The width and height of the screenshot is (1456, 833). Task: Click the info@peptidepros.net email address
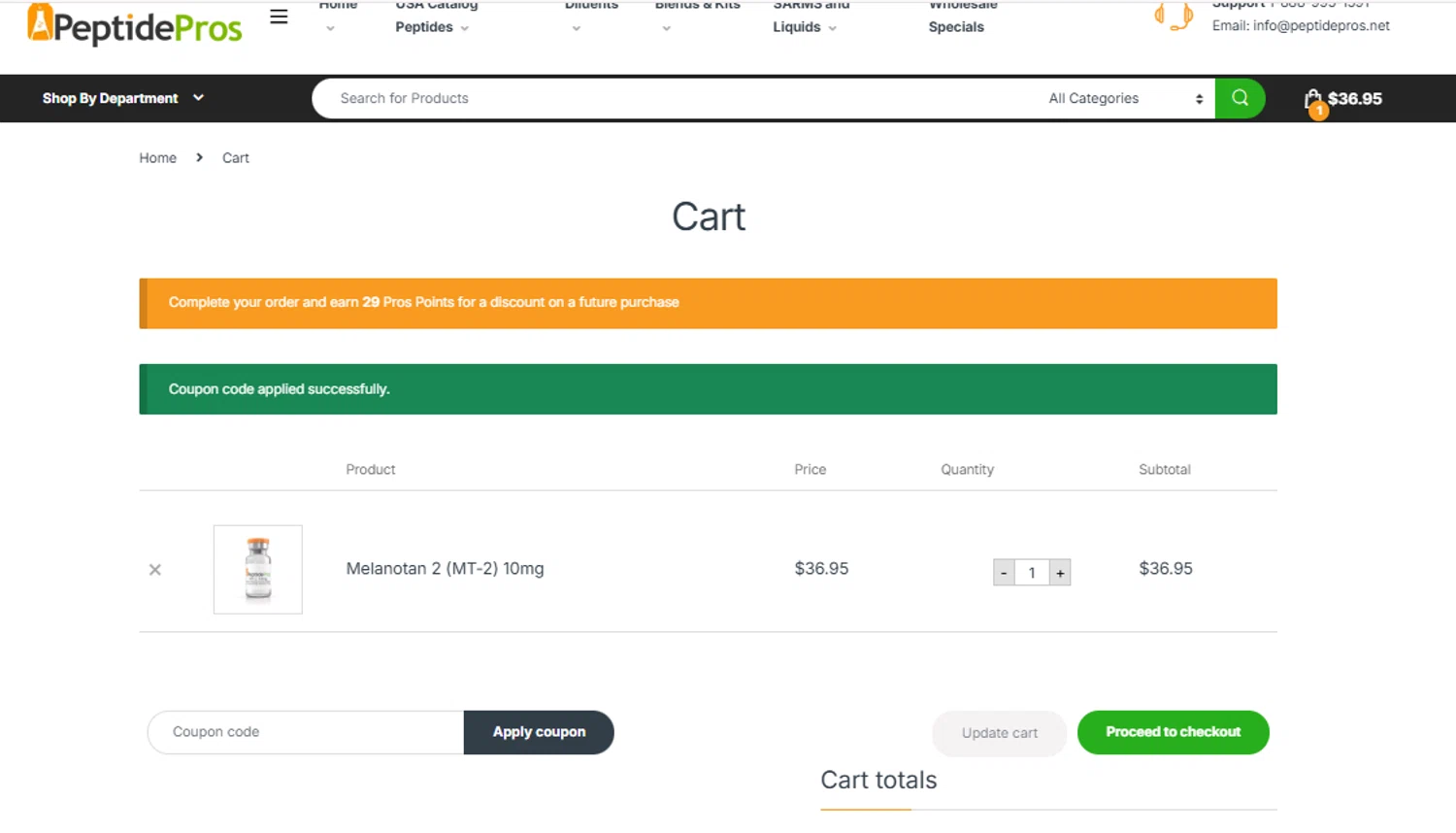point(1321,26)
